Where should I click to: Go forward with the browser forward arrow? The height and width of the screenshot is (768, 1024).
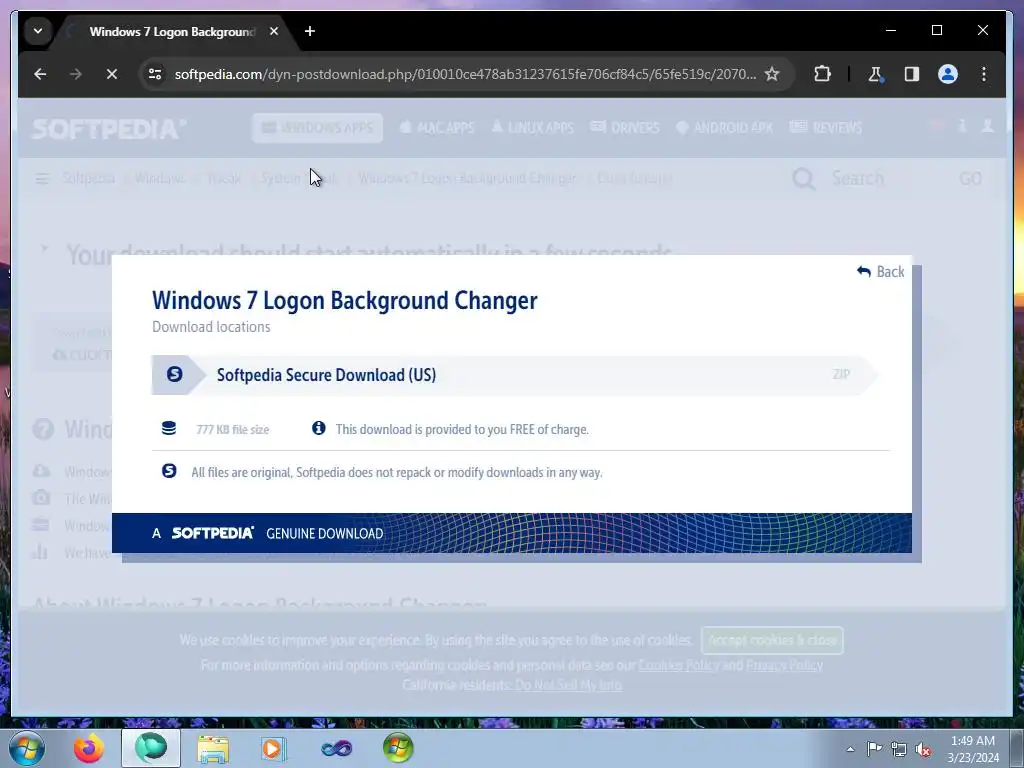click(76, 74)
